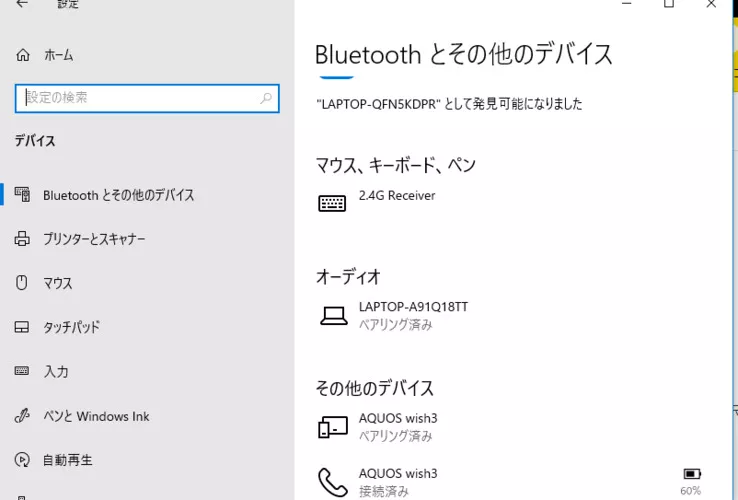
Task: Focus the 設定の検索 search field
Action: click(x=147, y=98)
